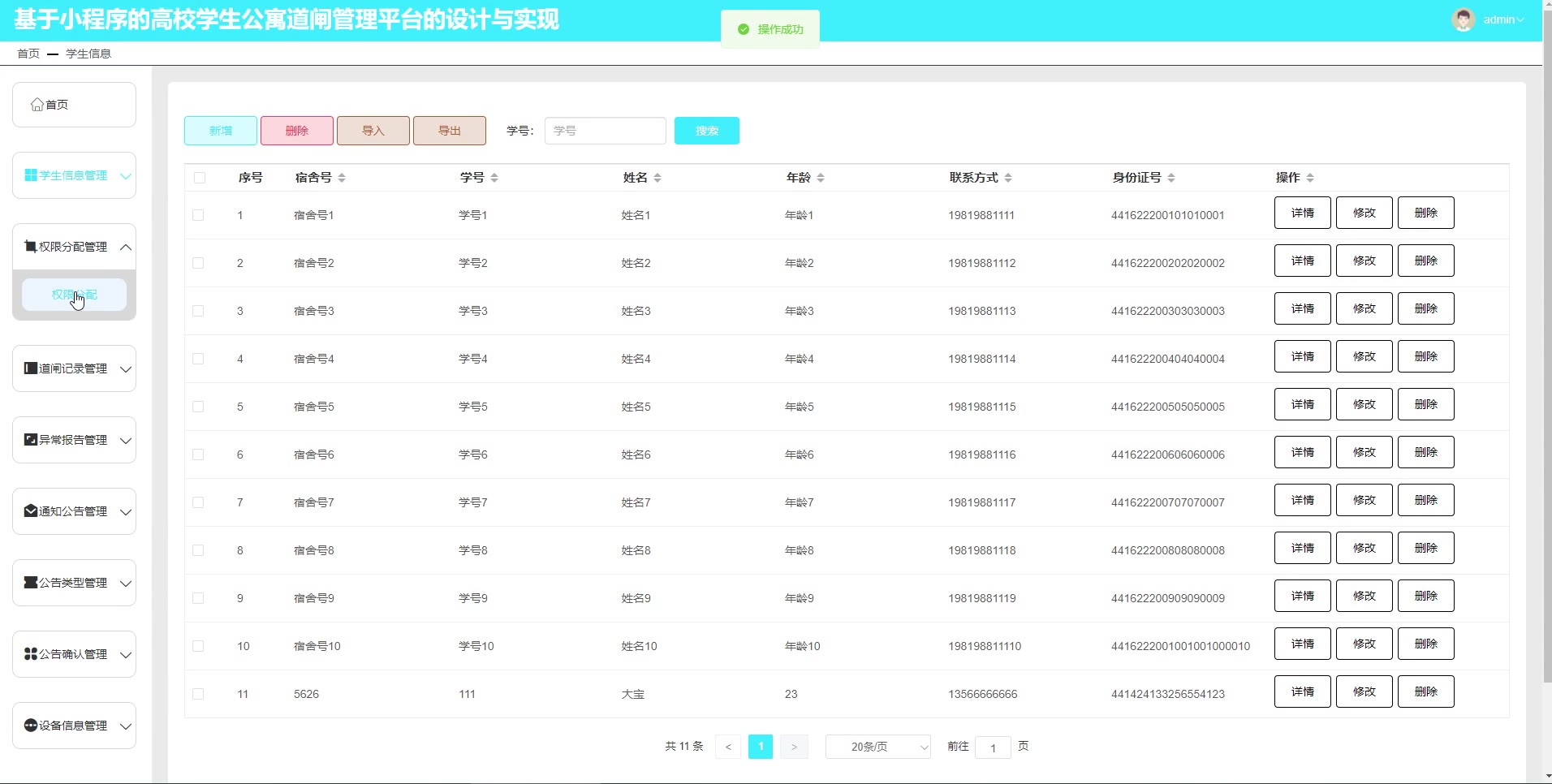Click the announcement confirmation management icon
The image size is (1552, 784).
(31, 654)
